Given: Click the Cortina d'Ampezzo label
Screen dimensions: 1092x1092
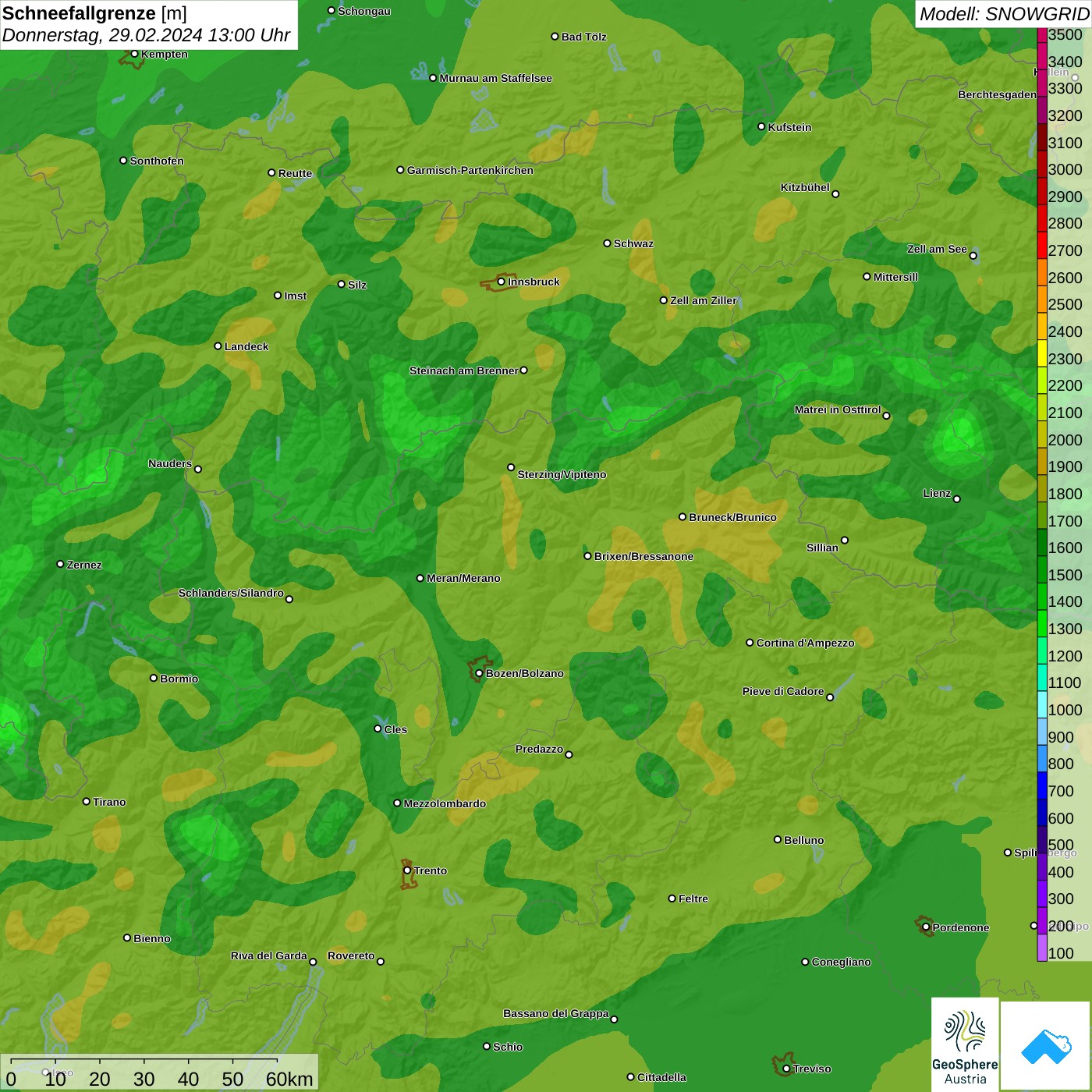Looking at the screenshot, I should 805,643.
